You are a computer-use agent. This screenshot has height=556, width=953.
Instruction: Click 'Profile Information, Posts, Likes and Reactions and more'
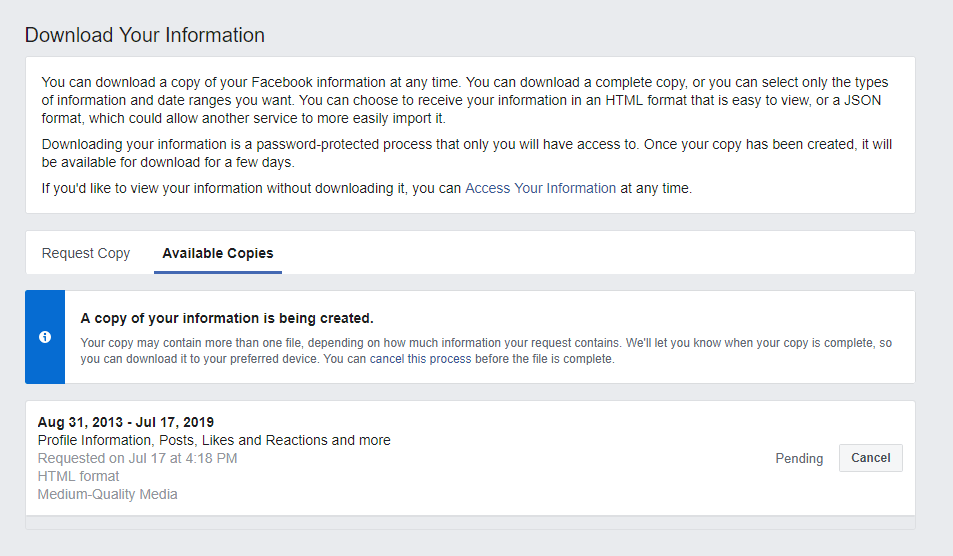pos(214,440)
